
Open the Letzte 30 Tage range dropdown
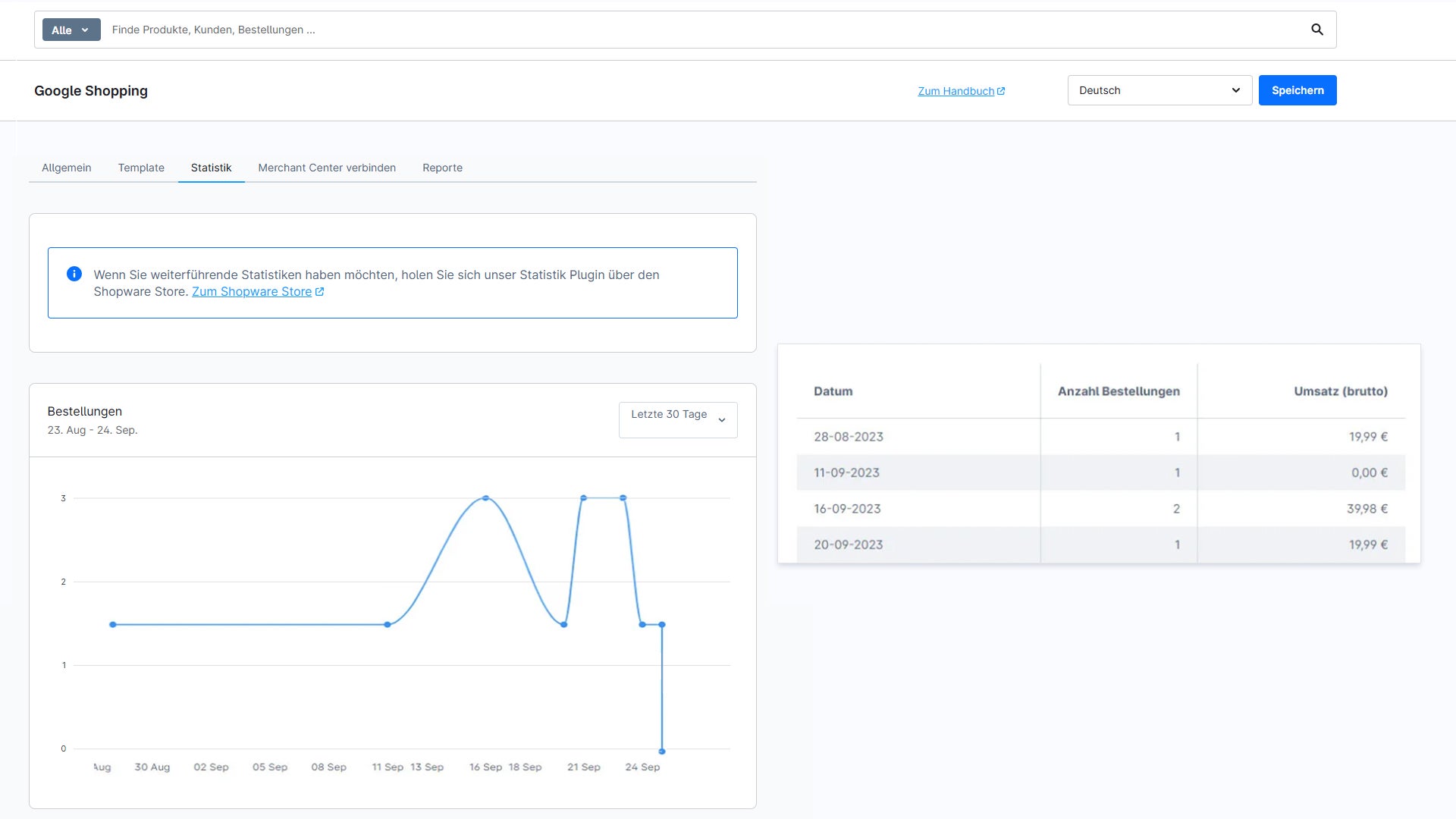click(x=678, y=420)
